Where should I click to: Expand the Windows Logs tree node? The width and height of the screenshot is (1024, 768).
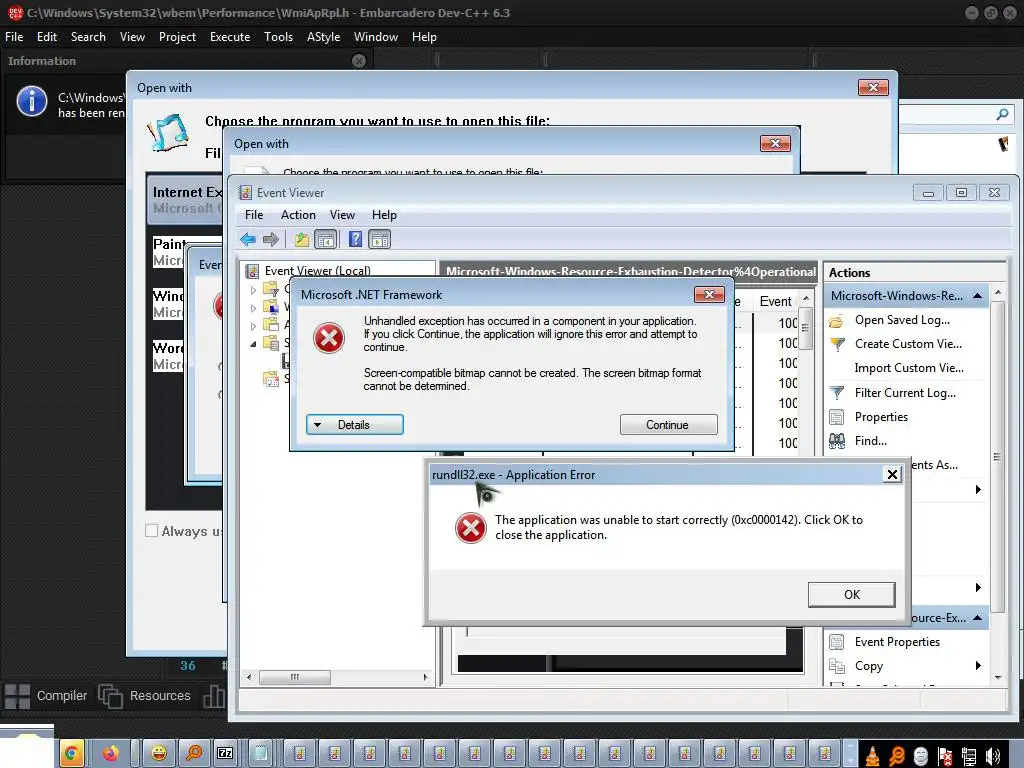pos(253,307)
